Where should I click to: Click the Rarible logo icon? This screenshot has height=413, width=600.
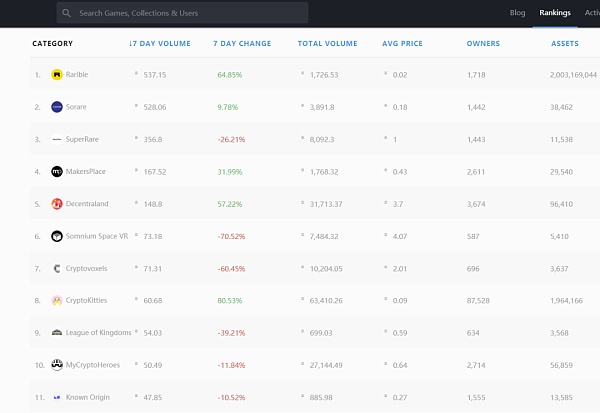click(x=57, y=75)
